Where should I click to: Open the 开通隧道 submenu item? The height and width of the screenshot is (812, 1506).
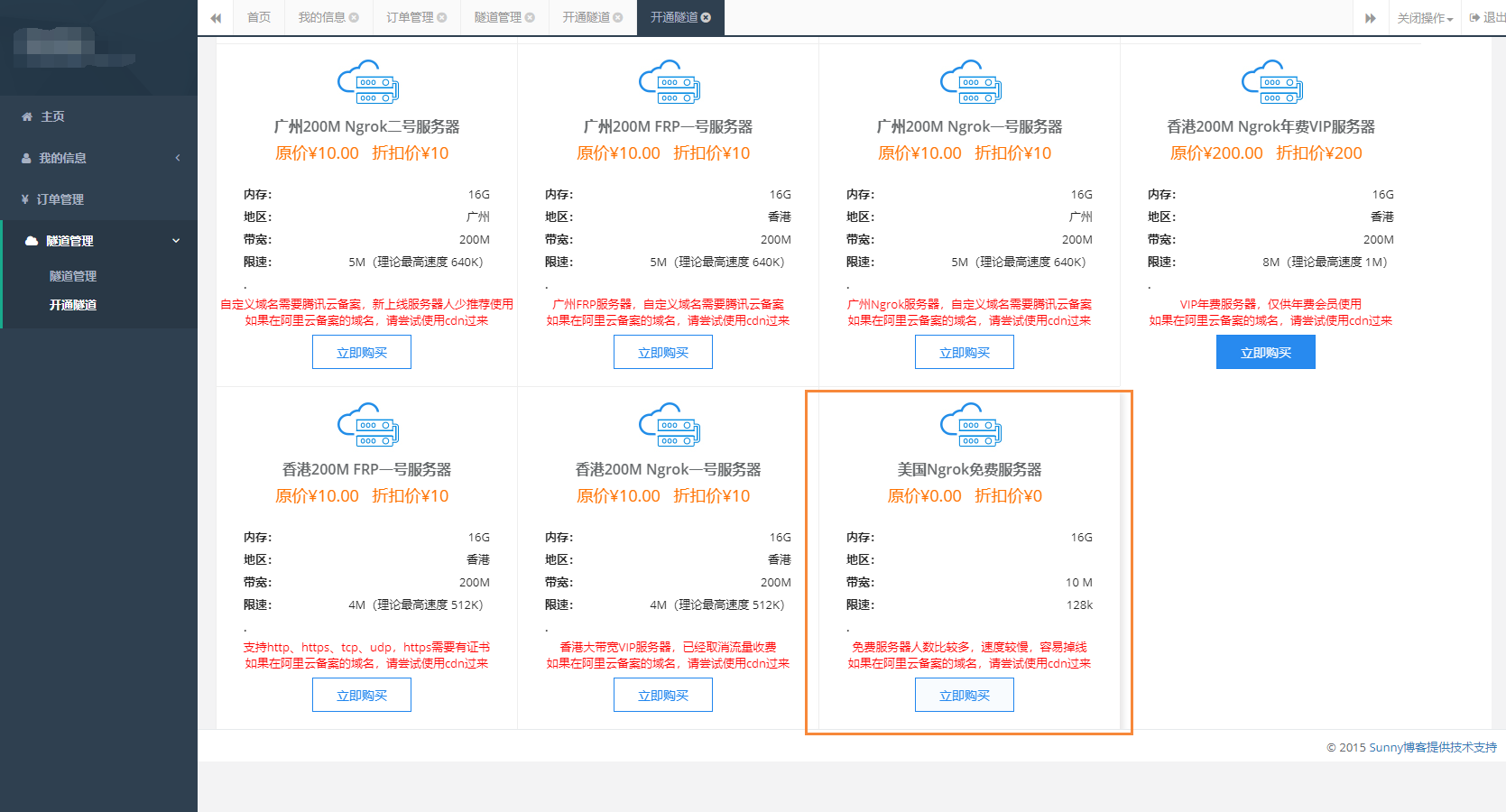coord(73,305)
